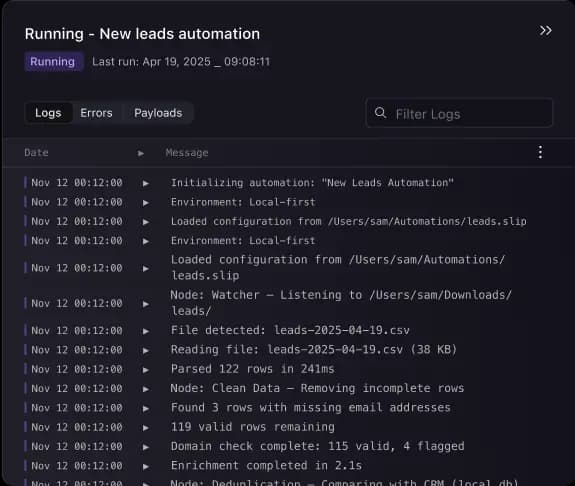Image resolution: width=575 pixels, height=486 pixels.
Task: Expand the 'Domain check complete' log row
Action: (146, 447)
